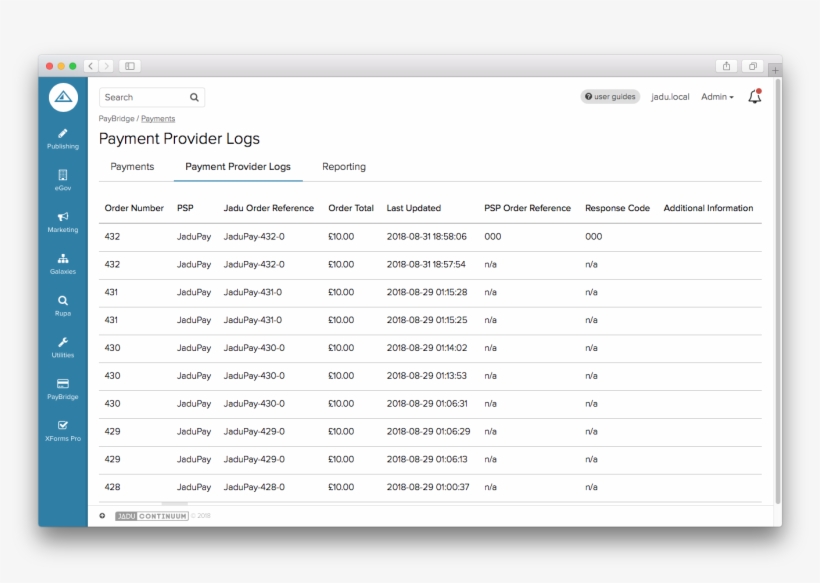Open the notifications bell
The height and width of the screenshot is (583, 820).
[755, 96]
